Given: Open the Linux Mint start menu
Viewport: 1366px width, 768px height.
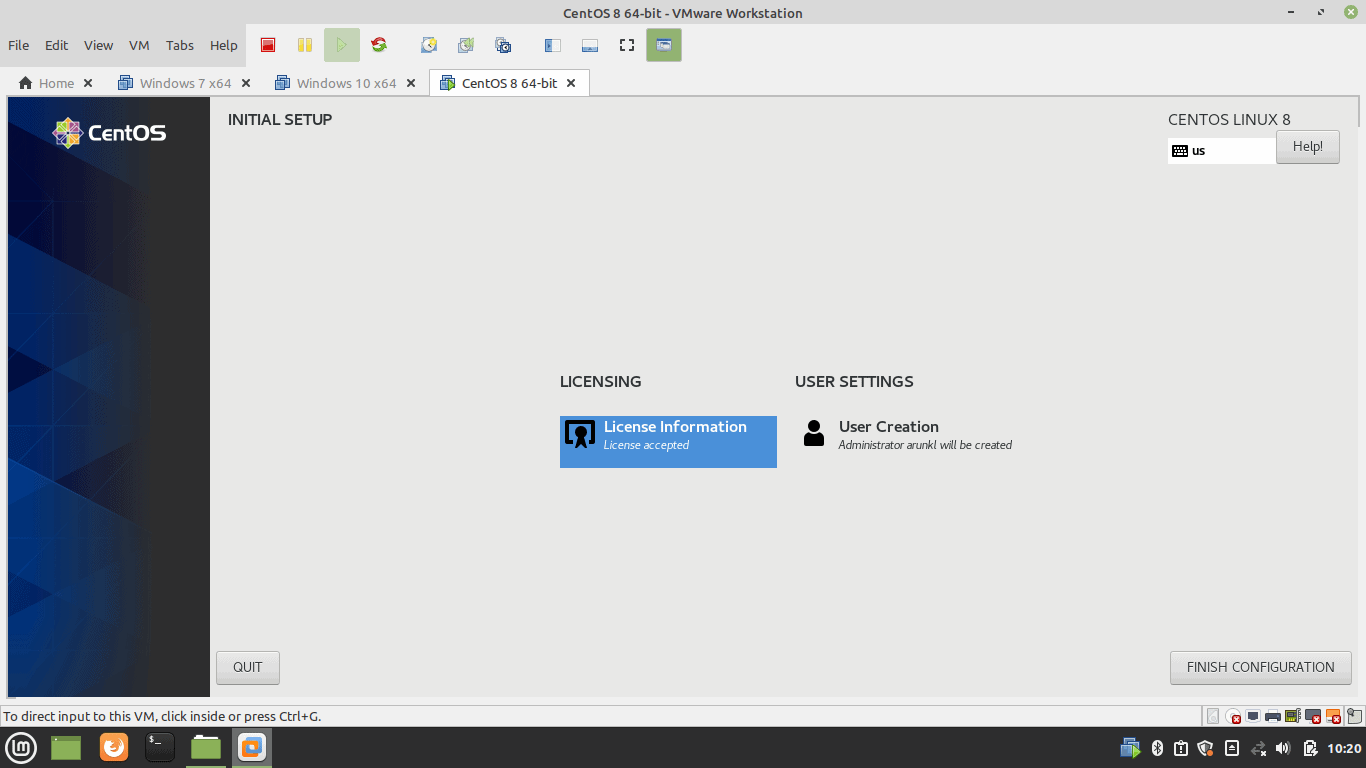Looking at the screenshot, I should tap(21, 747).
